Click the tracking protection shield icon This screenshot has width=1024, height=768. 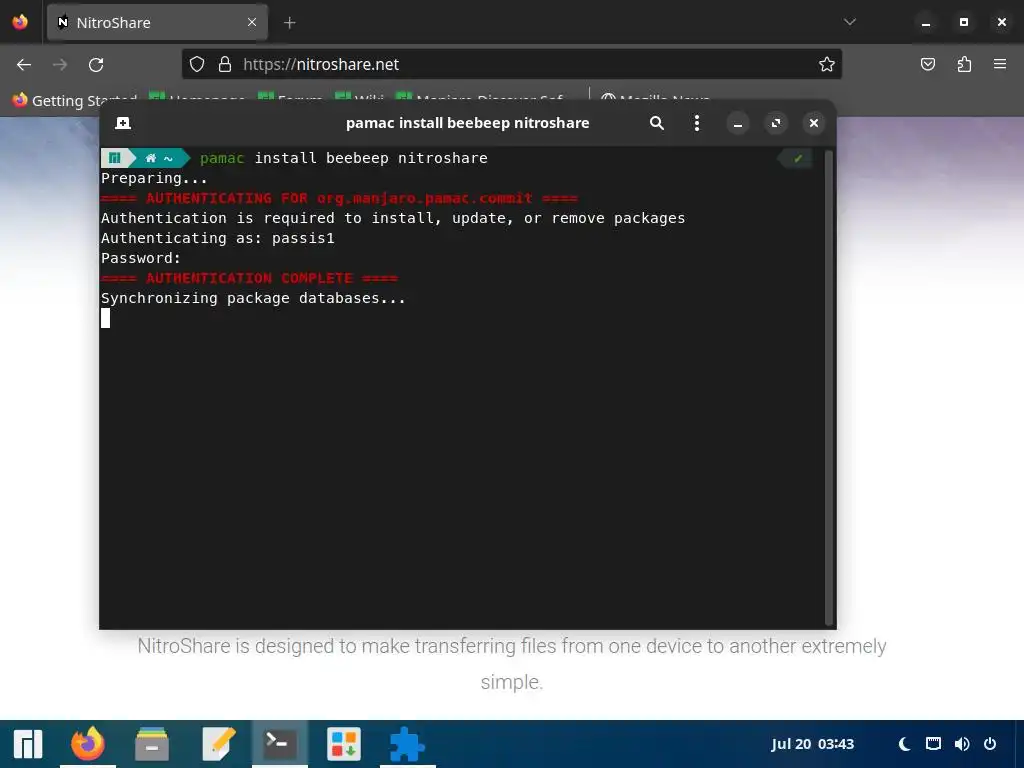197,64
